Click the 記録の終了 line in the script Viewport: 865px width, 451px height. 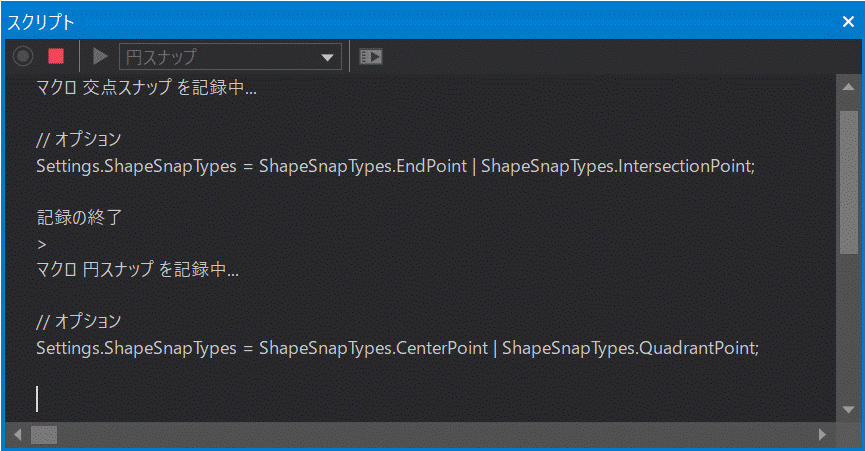[78, 217]
